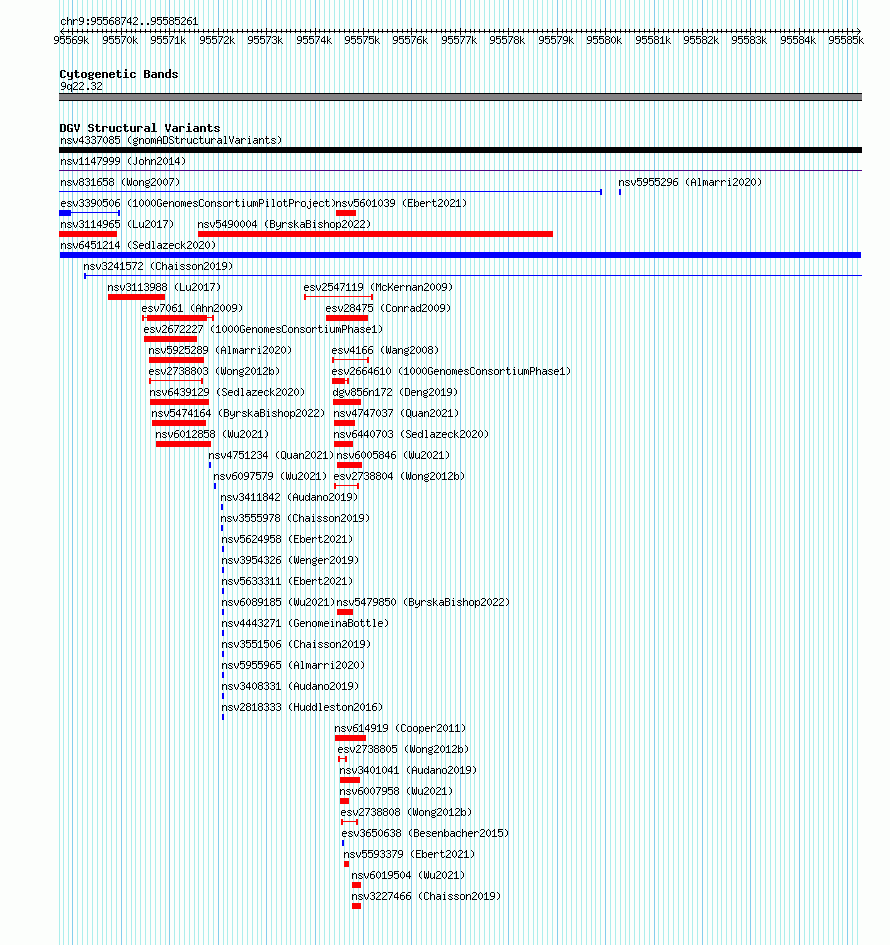890x945 pixels.
Task: Select esv4166 (Wang2008) label
Action: (x=385, y=351)
